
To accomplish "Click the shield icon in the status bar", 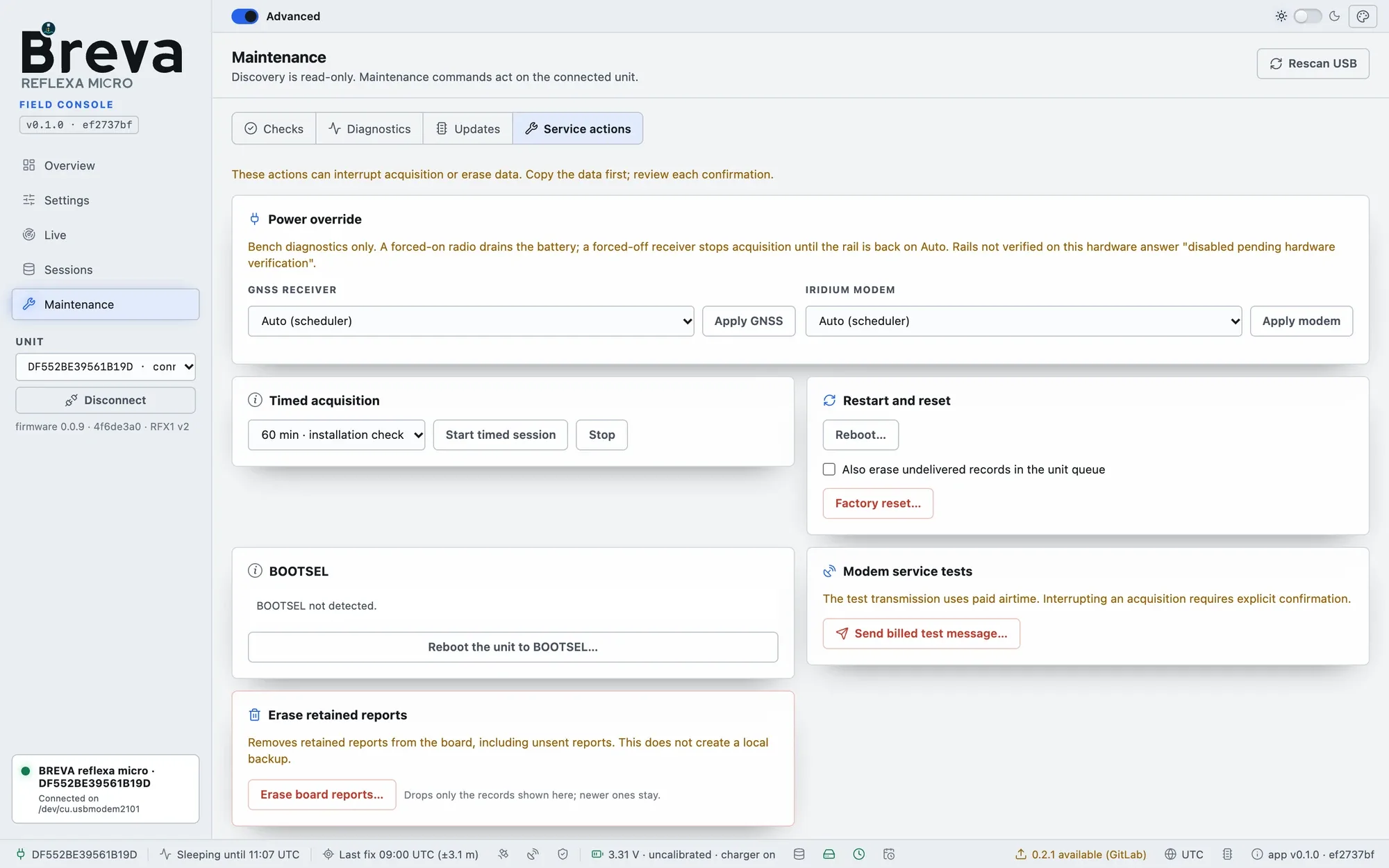I will pyautogui.click(x=563, y=854).
